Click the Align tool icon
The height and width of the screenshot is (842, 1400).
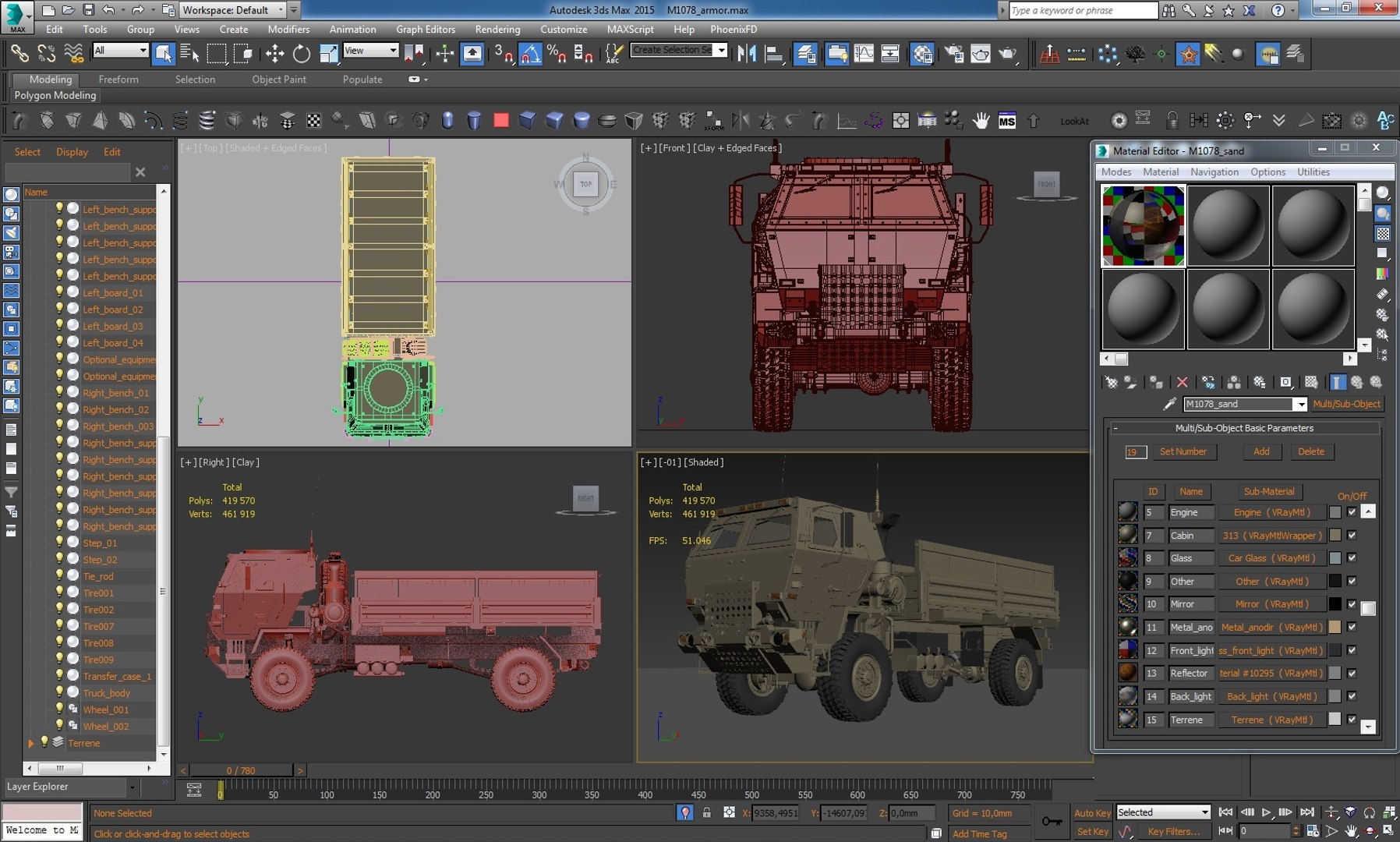774,53
